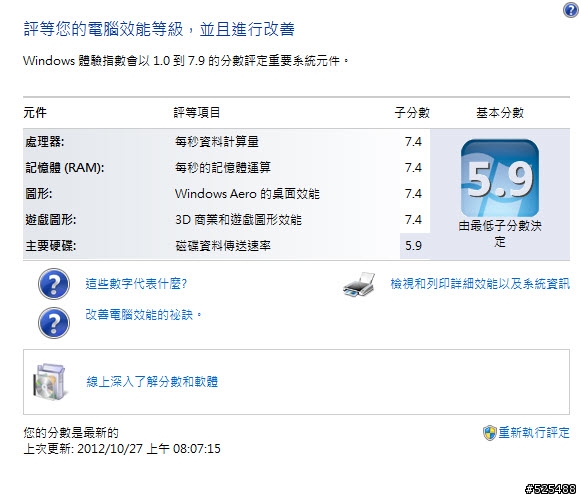Image resolution: width=581 pixels, height=497 pixels.
Task: Select the 處理器 row label
Action: [x=44, y=142]
